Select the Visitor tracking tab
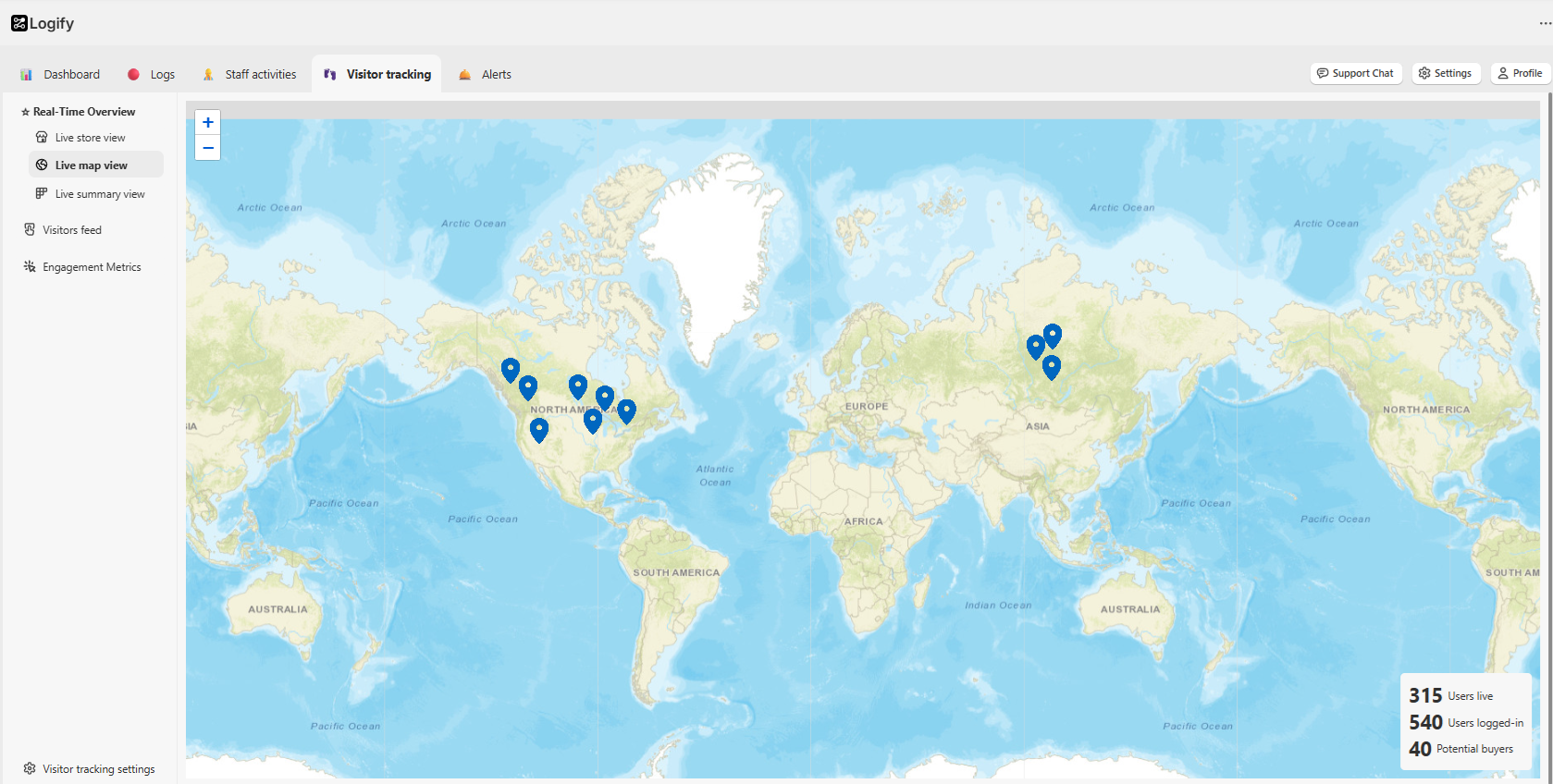The width and height of the screenshot is (1553, 784). pos(376,74)
